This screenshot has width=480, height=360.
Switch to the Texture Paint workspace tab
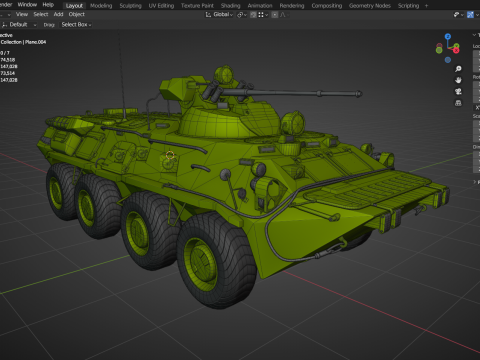(197, 6)
